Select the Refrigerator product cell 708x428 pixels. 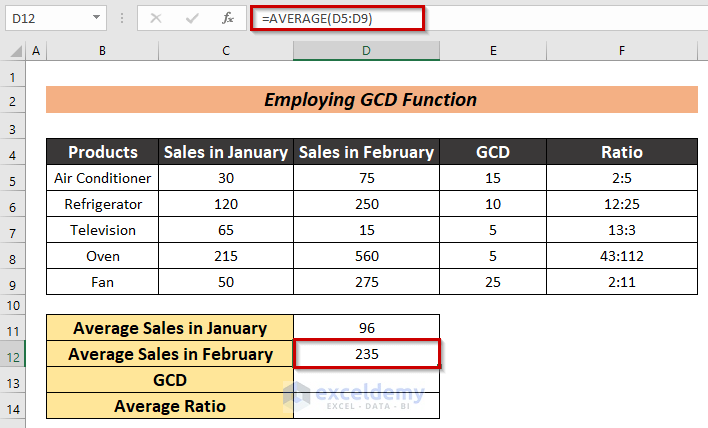[102, 204]
